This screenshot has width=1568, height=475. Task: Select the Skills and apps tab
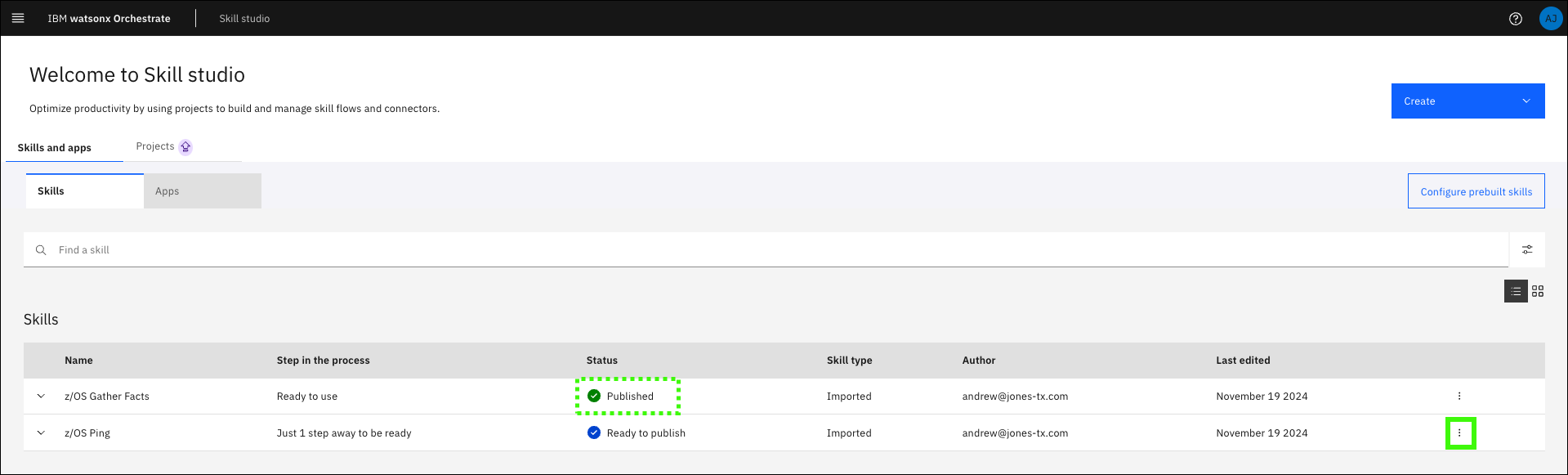pyautogui.click(x=55, y=148)
